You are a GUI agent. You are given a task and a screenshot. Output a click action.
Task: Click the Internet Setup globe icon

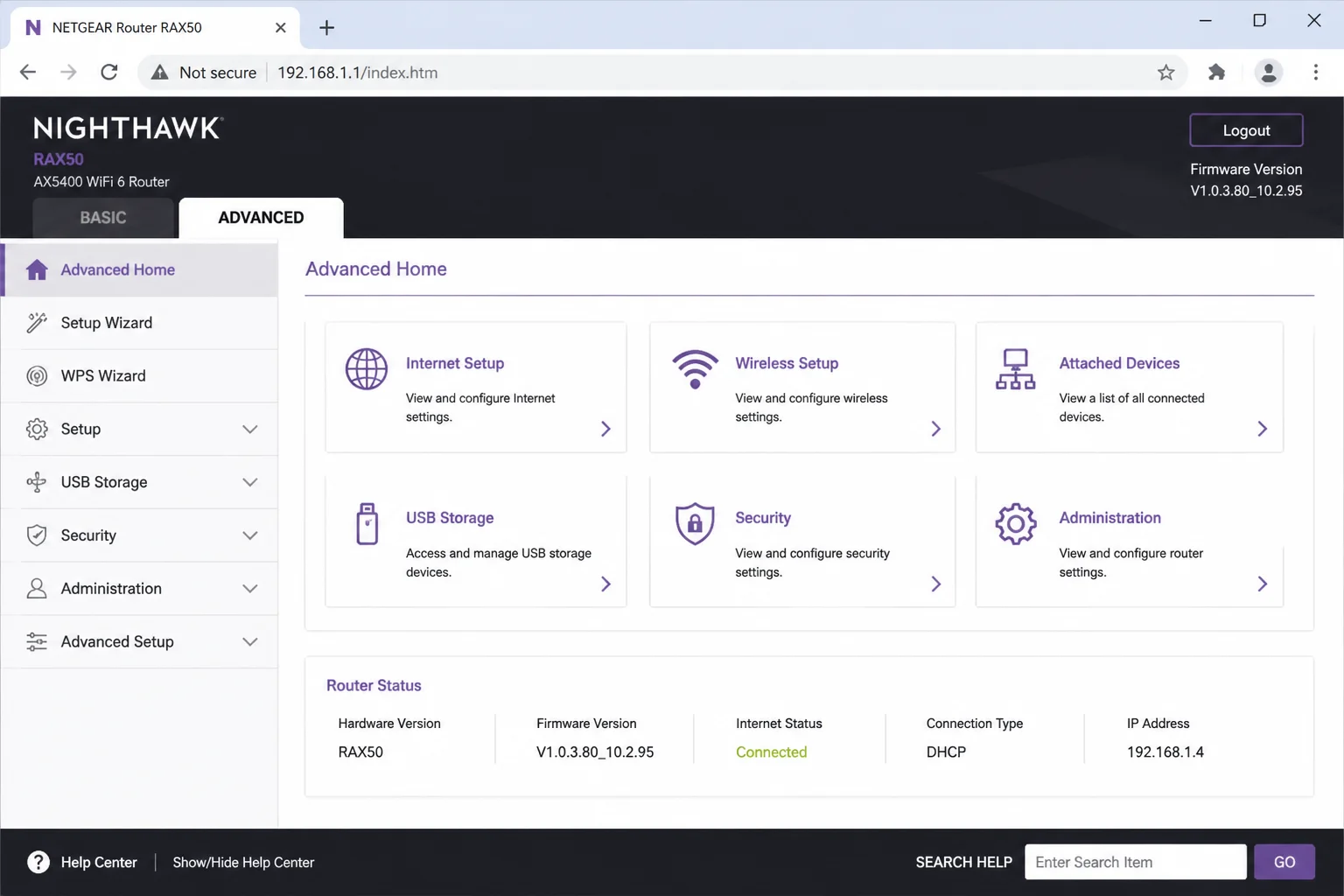(x=366, y=369)
